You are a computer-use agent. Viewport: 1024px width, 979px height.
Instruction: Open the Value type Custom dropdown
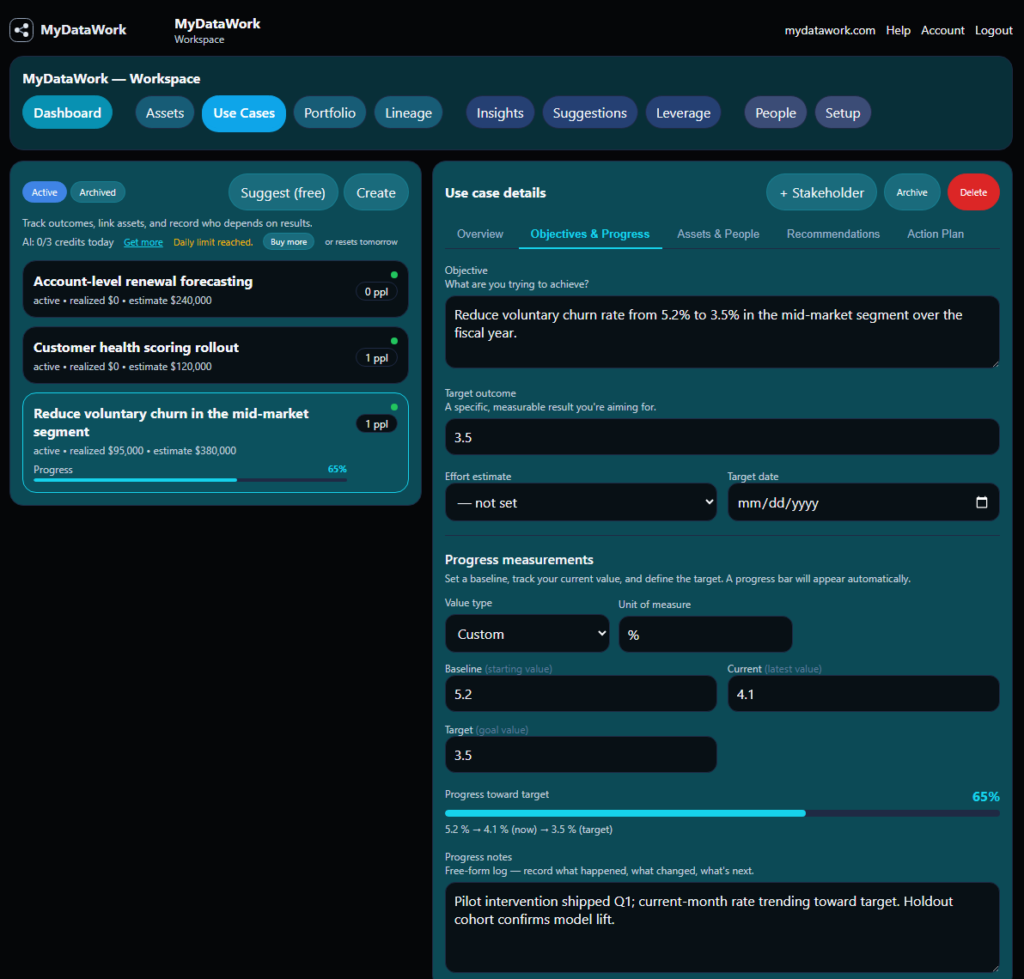tap(527, 634)
